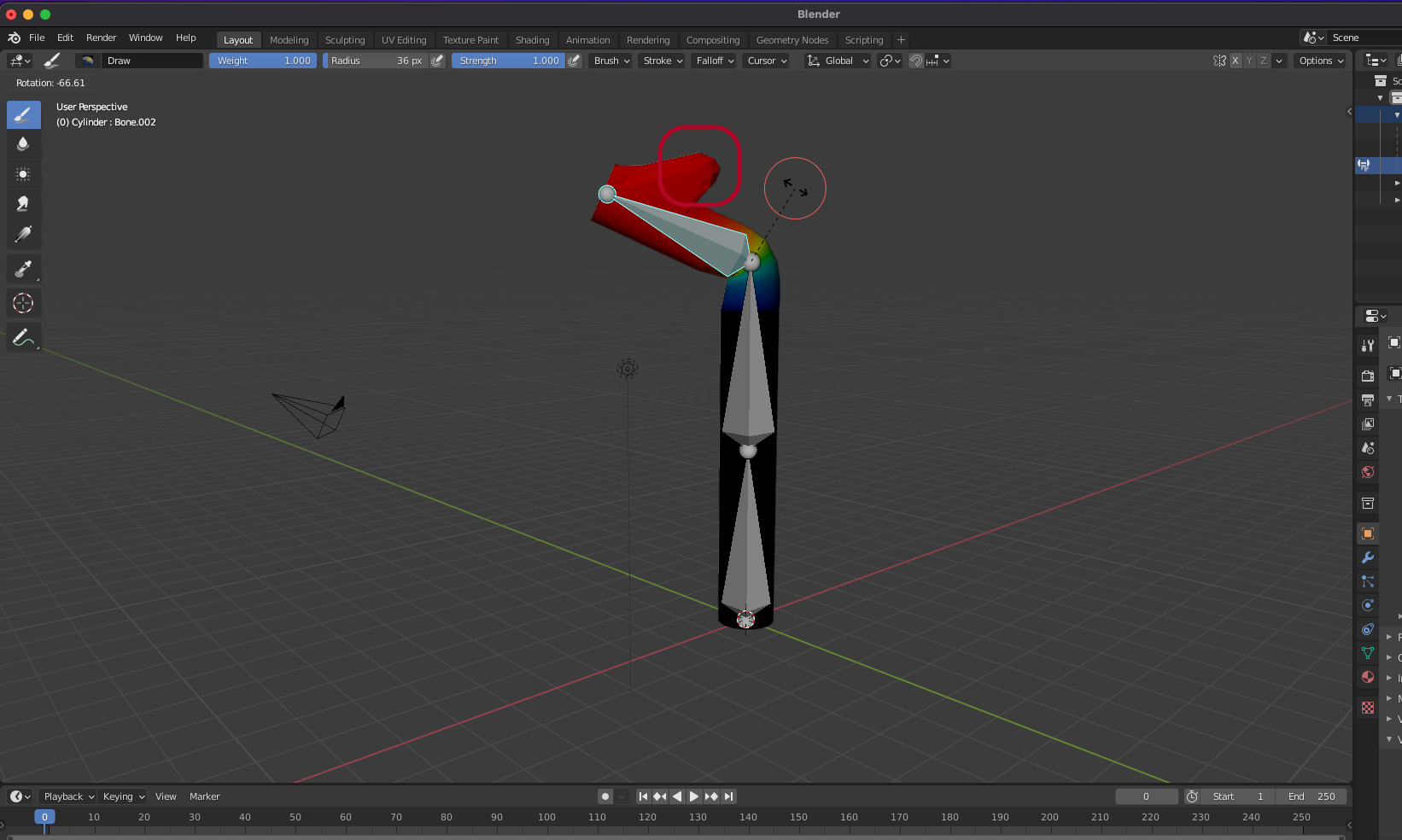
Task: Toggle snapping magnet button
Action: coord(916,61)
